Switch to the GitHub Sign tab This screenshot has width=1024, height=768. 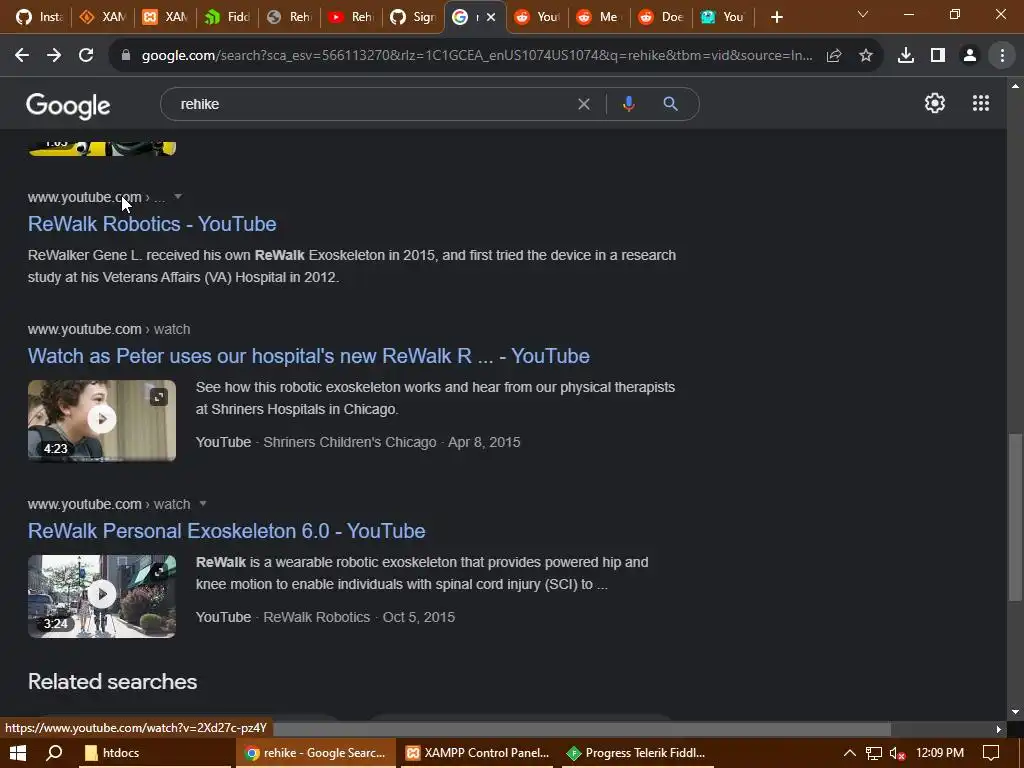pyautogui.click(x=413, y=18)
